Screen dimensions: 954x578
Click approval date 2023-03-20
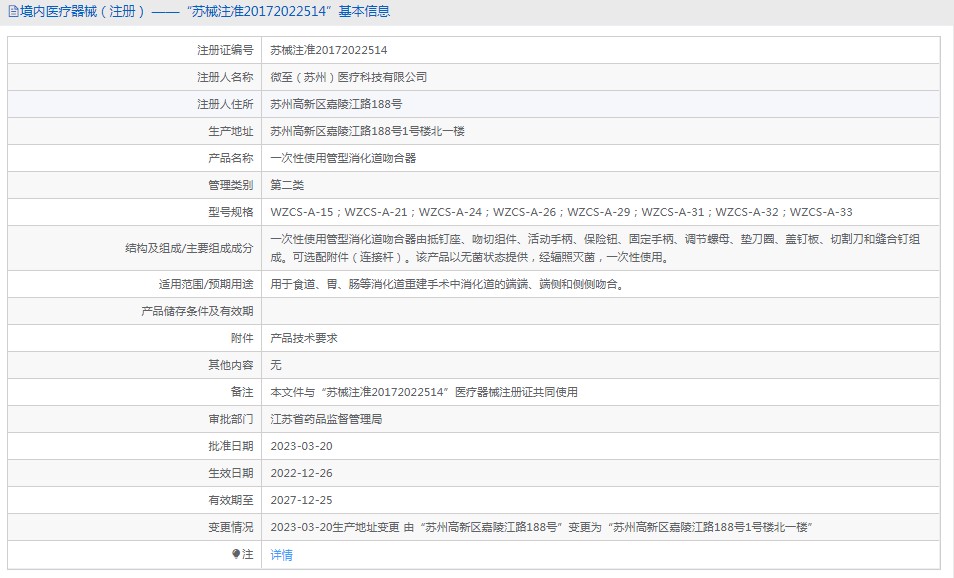(x=301, y=446)
